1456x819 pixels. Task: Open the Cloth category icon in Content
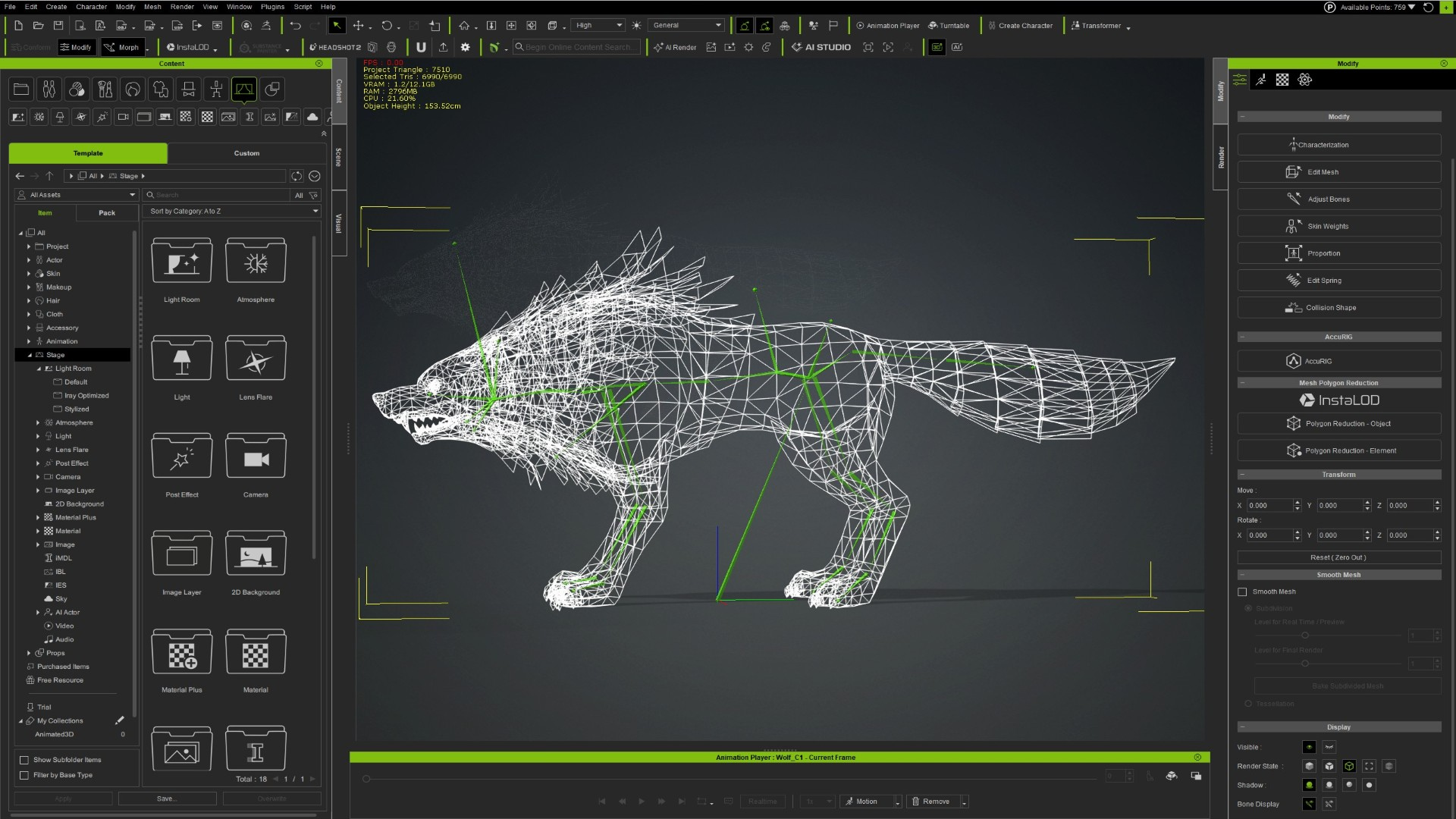(160, 89)
